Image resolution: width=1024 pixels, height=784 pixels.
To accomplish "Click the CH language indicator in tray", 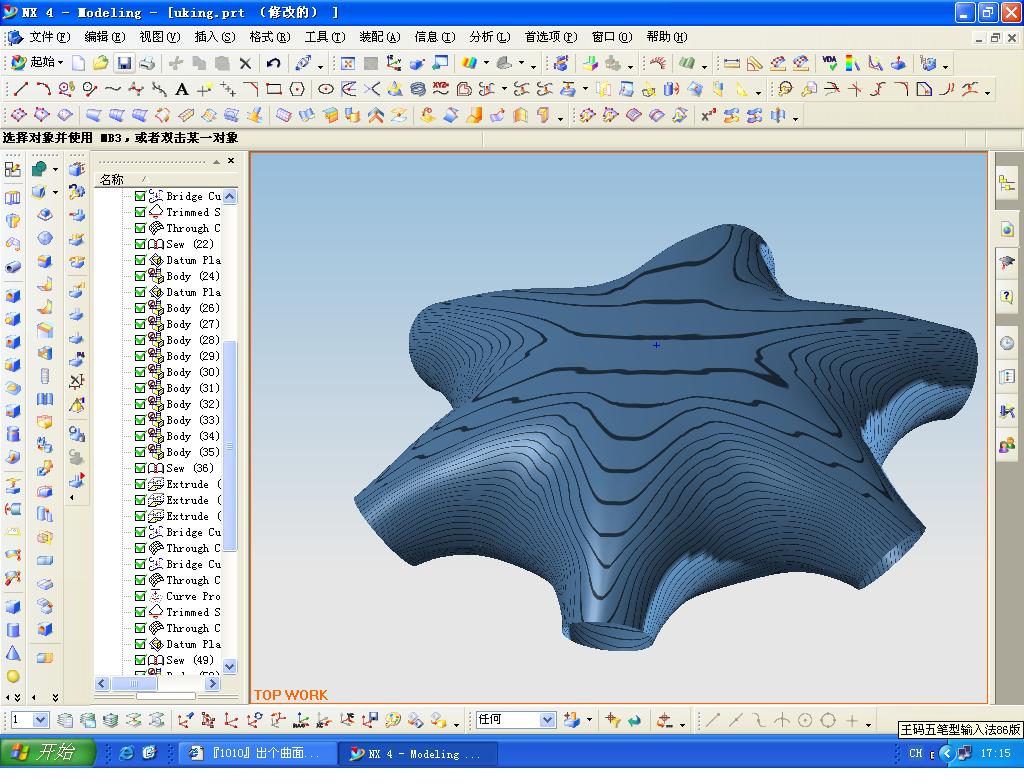I will coord(916,753).
